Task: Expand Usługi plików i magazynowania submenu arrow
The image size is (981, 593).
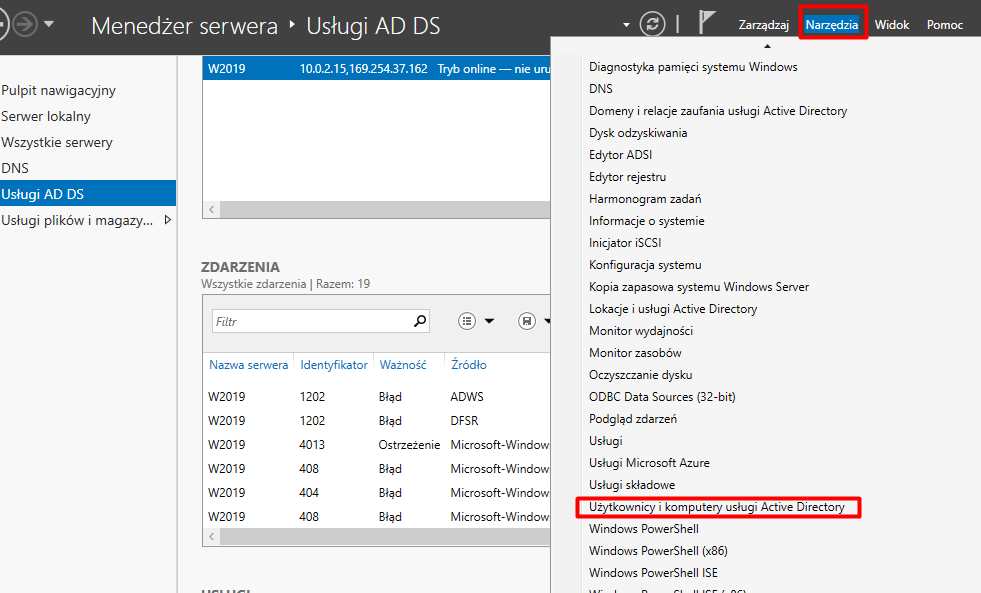Action: pos(167,220)
